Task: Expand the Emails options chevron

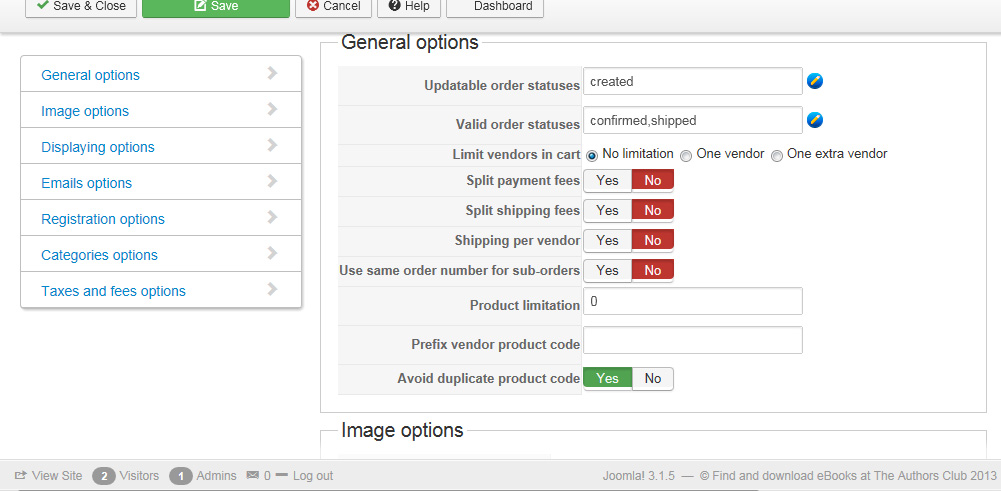Action: [272, 182]
